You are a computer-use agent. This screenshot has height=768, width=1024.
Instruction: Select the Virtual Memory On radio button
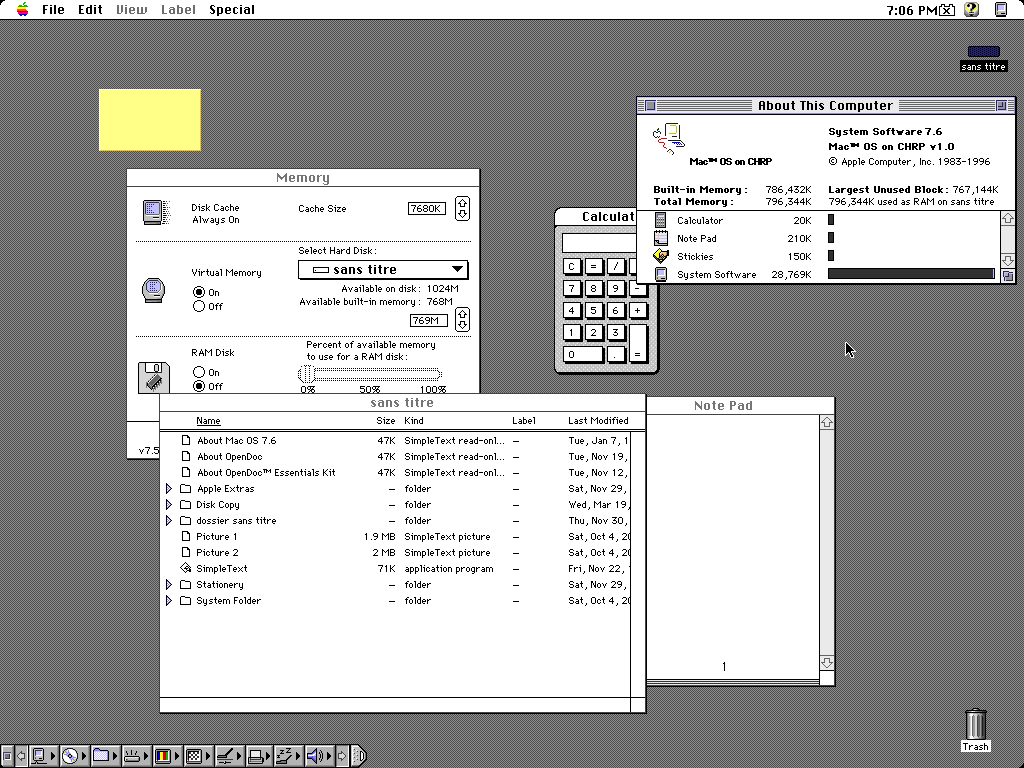point(199,293)
